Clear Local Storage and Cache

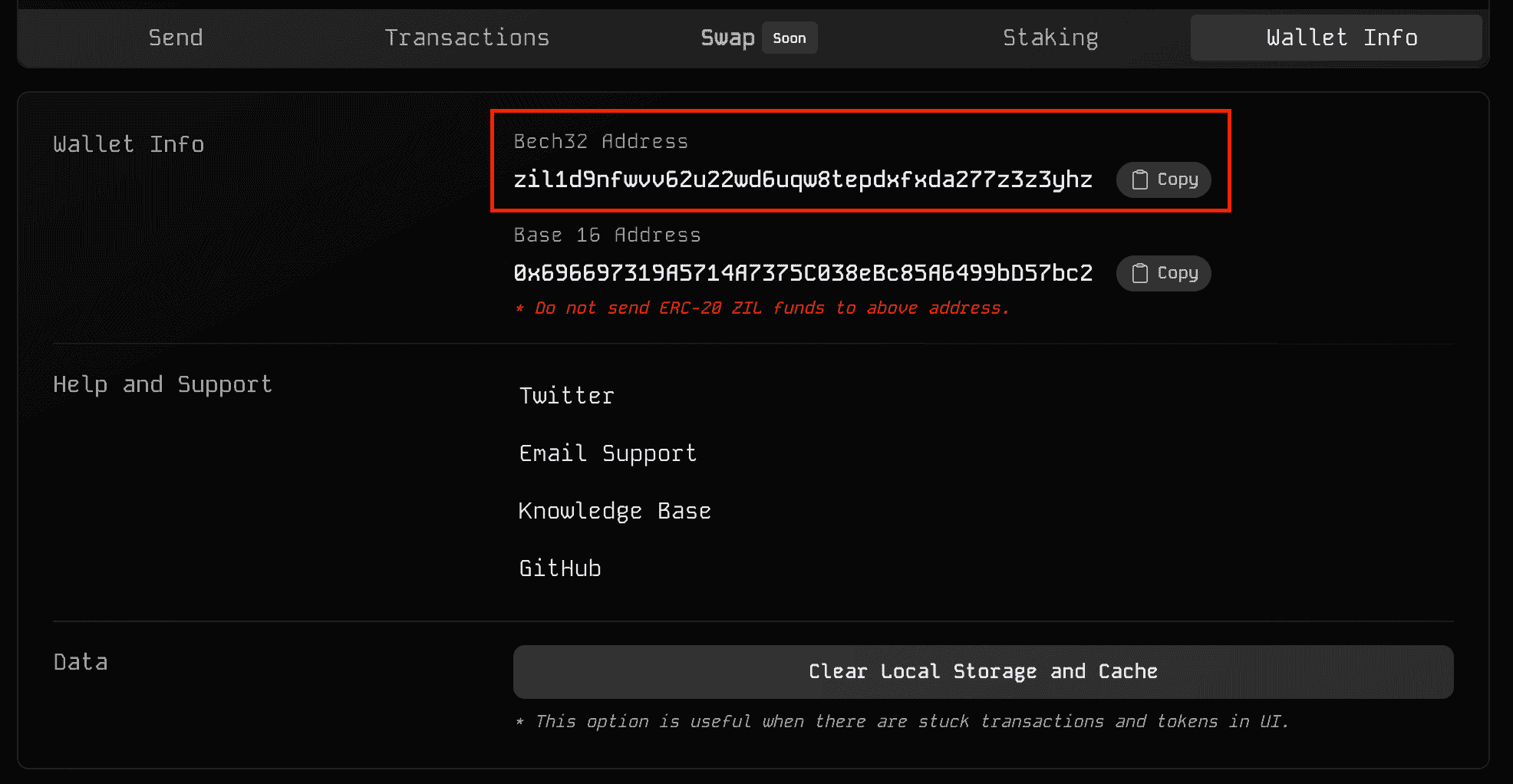click(x=984, y=672)
